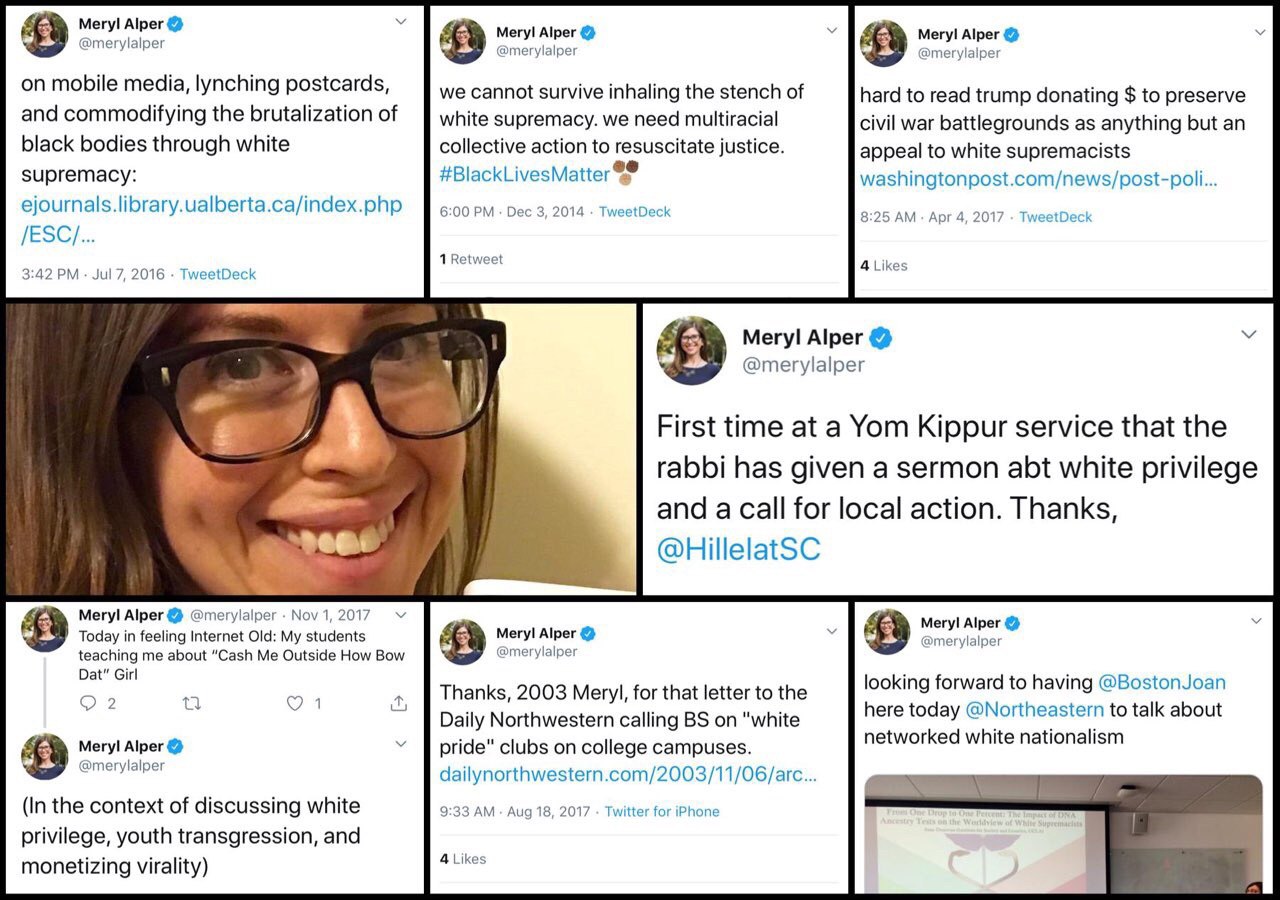1280x900 pixels.
Task: Follow the washingtonpost.com article link
Action: 1038,179
